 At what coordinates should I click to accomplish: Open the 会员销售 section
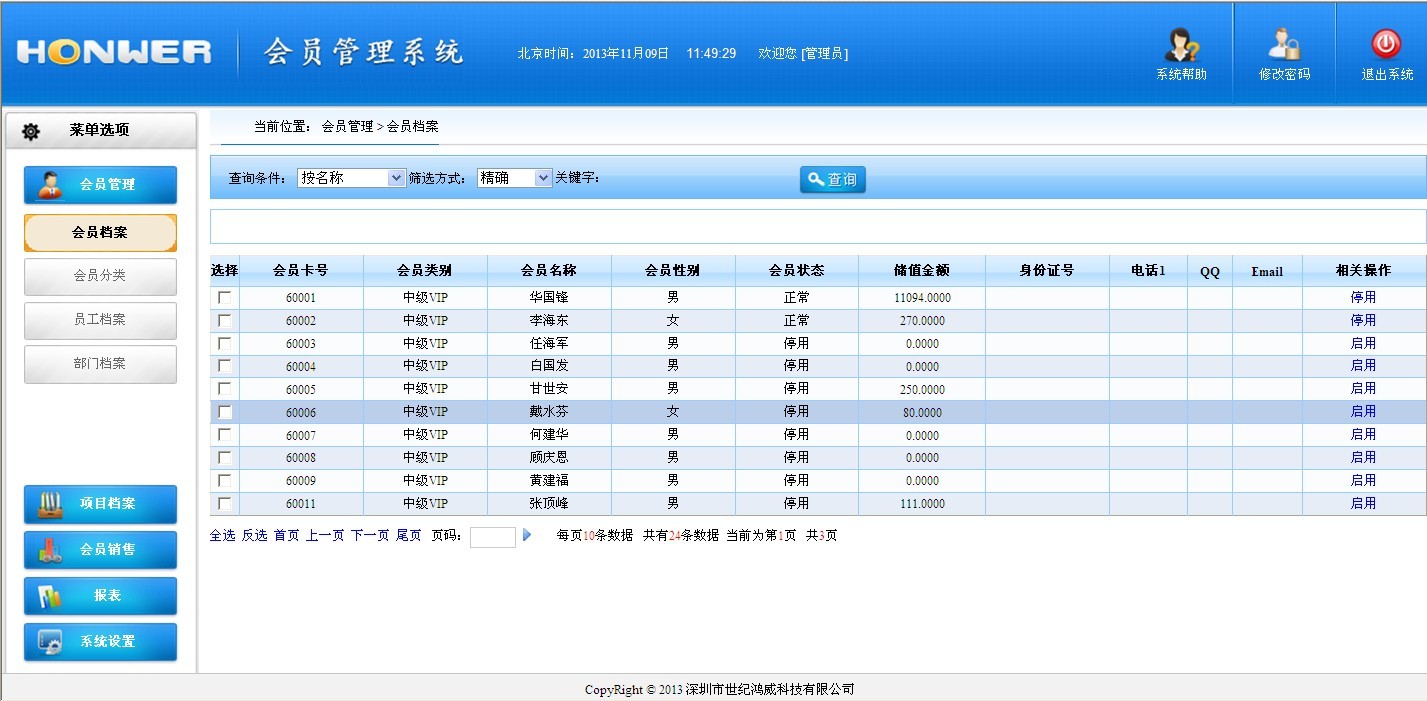[x=100, y=550]
